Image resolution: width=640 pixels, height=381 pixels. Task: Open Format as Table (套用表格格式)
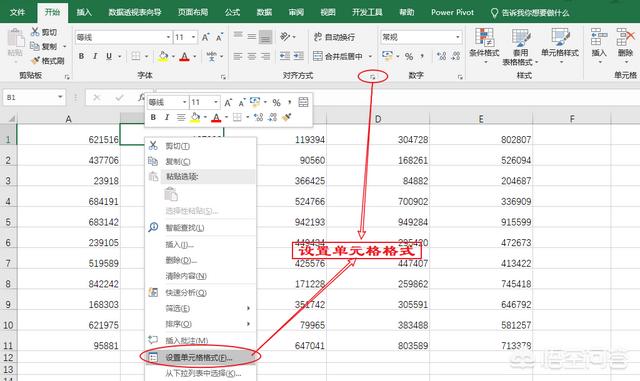(520, 47)
